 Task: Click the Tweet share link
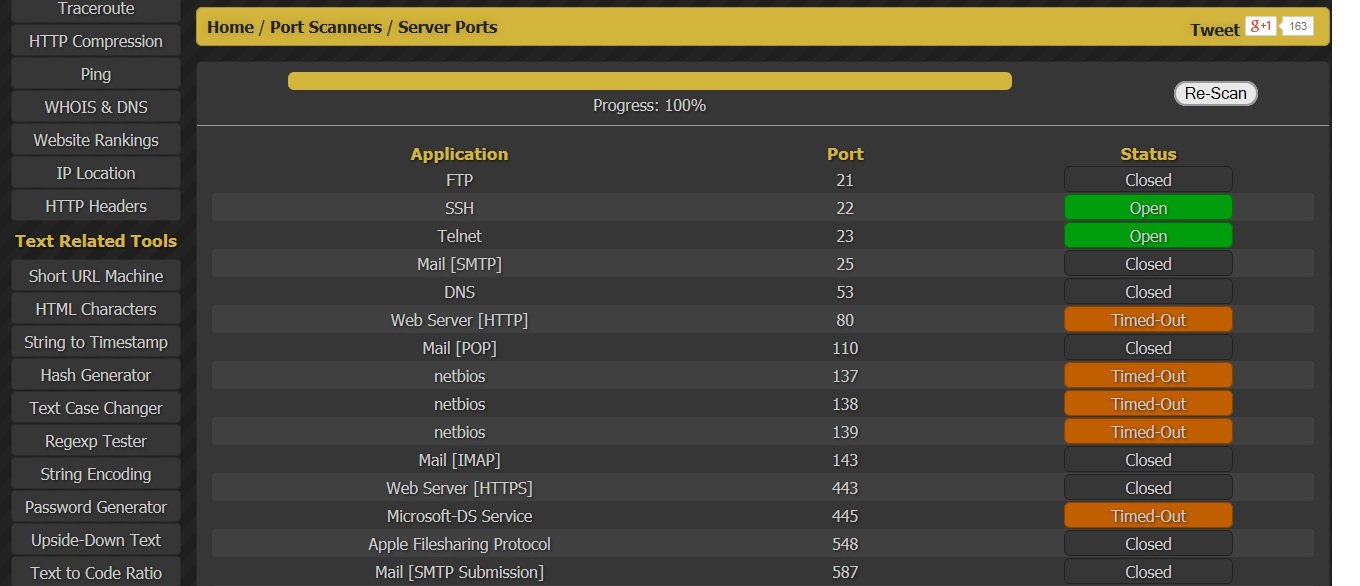tap(1214, 29)
